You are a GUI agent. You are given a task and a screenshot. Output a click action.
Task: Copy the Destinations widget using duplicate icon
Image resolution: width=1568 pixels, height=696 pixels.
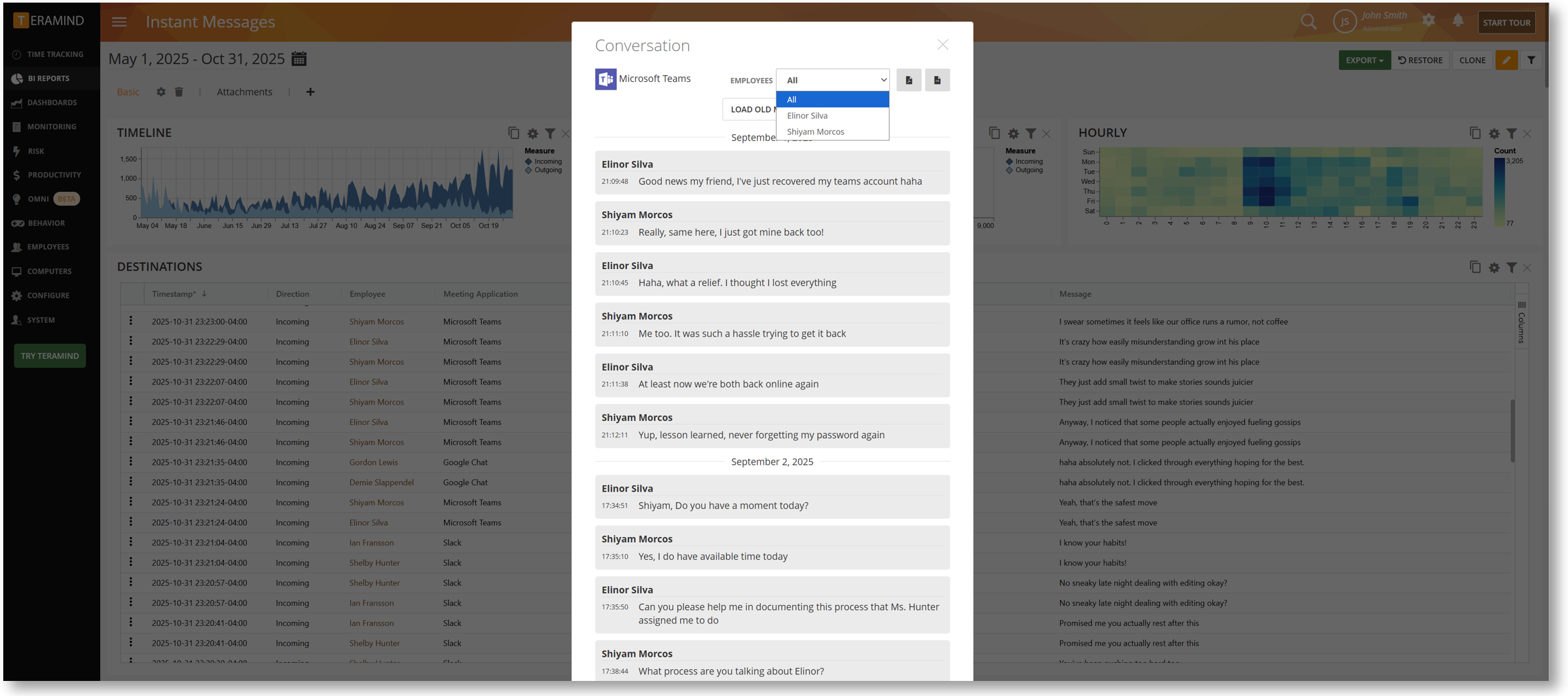(x=1474, y=267)
